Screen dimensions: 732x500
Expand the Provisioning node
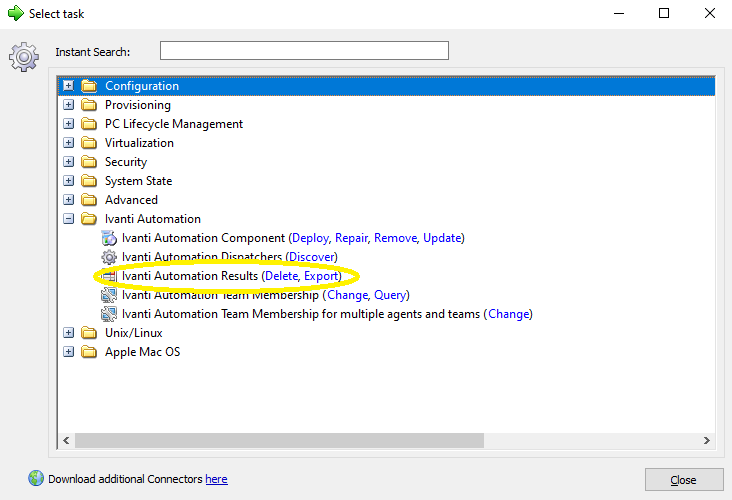point(69,105)
